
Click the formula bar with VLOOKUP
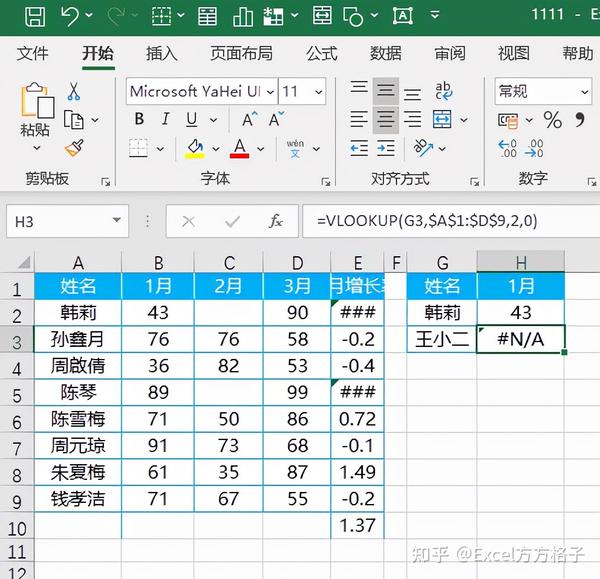[451, 221]
